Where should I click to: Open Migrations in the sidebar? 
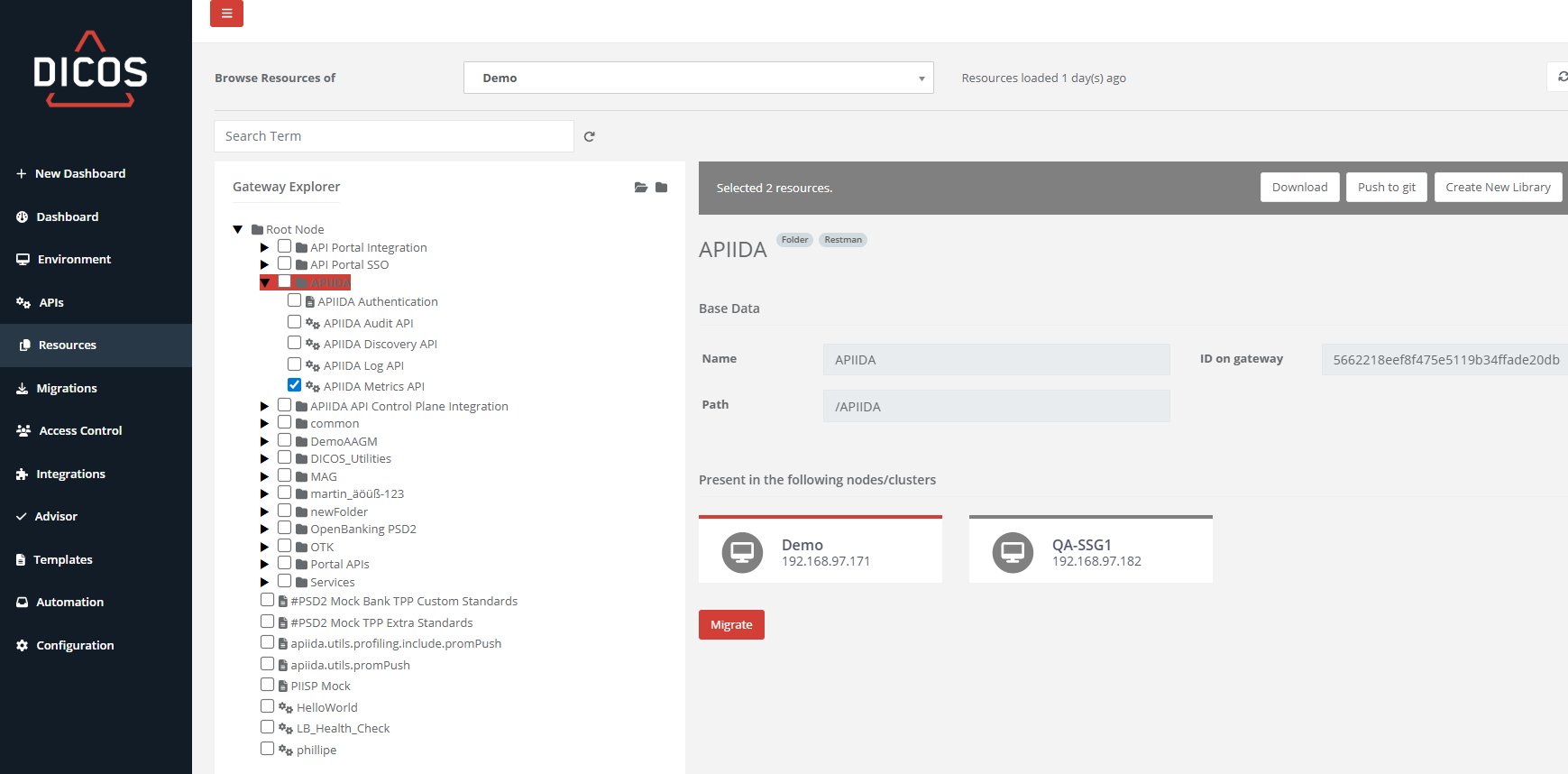tap(66, 388)
